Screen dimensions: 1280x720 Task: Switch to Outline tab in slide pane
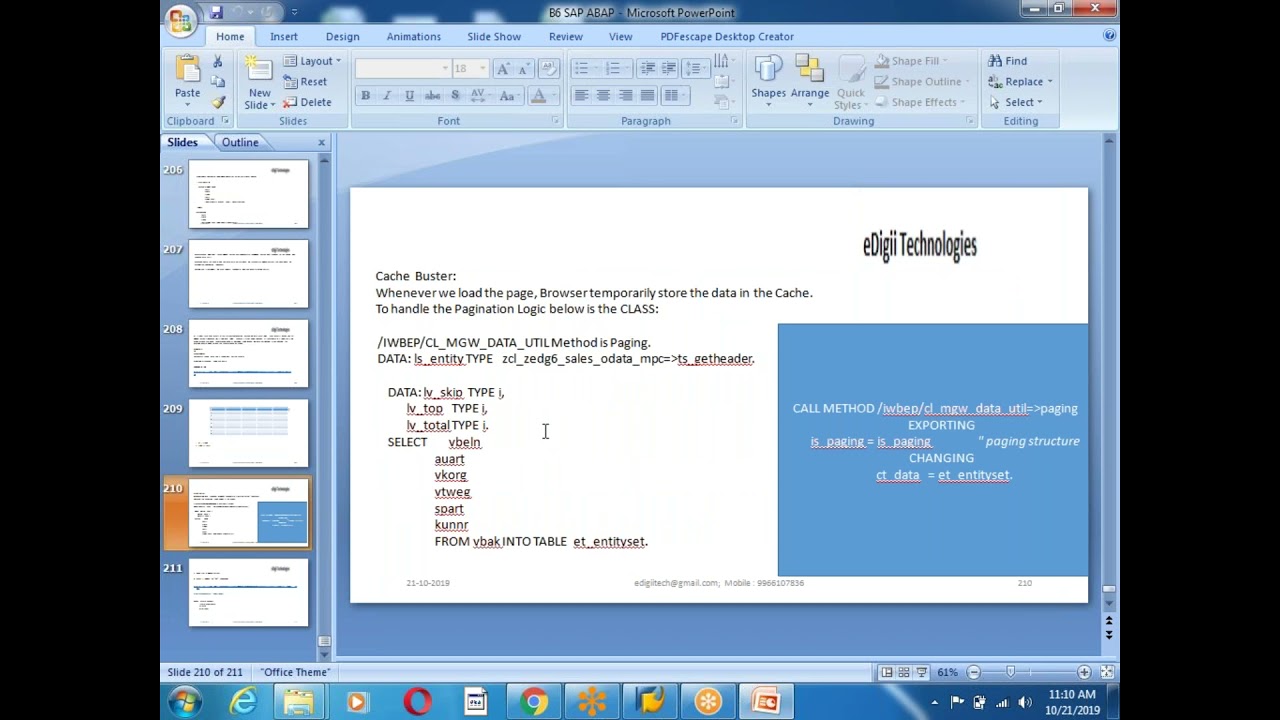240,143
